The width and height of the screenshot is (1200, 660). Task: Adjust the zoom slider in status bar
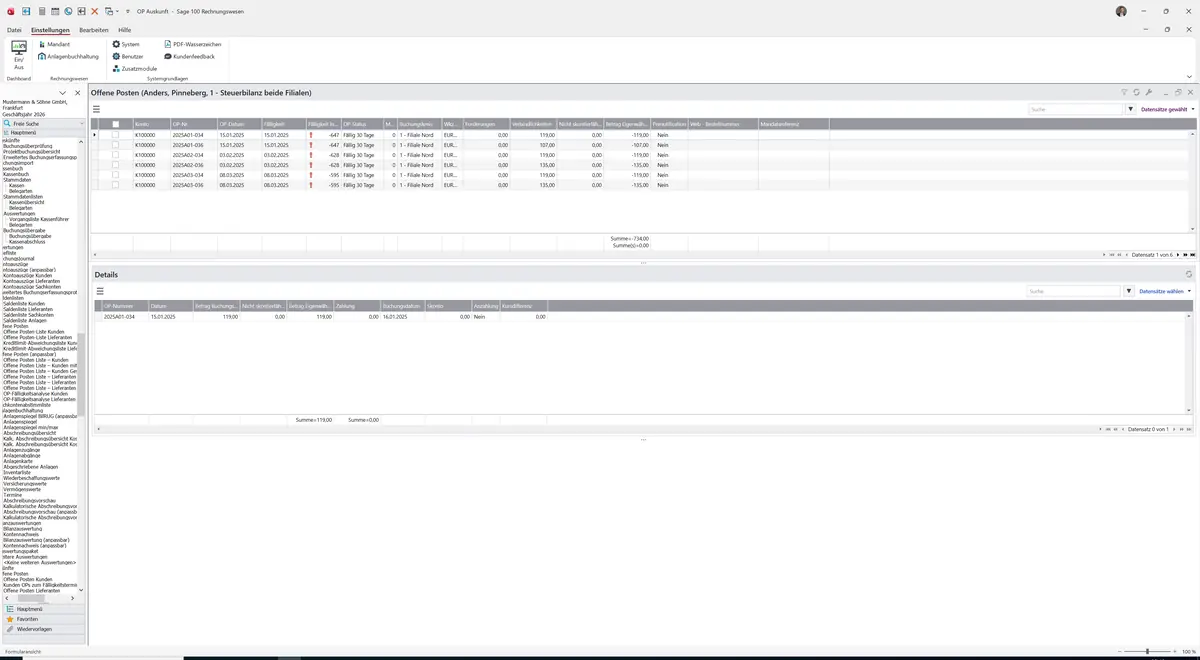tap(1147, 651)
